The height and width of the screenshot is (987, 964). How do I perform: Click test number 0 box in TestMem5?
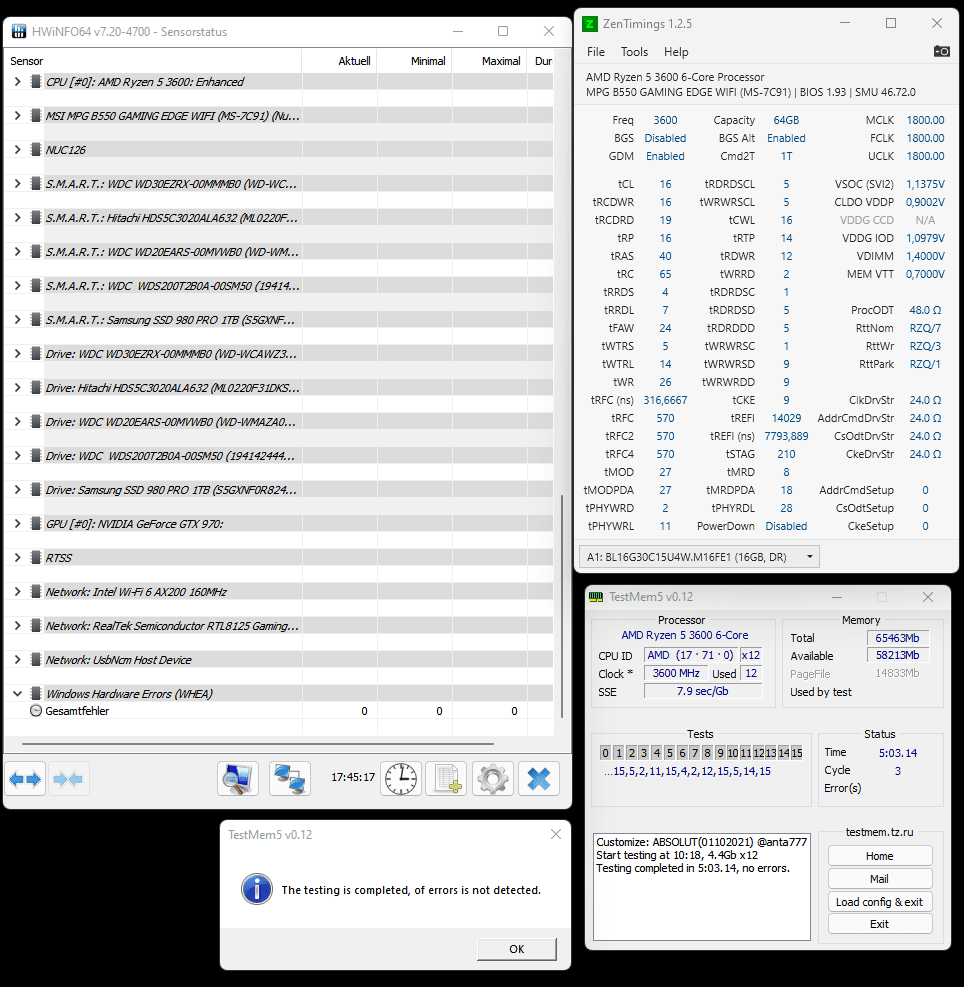[x=605, y=752]
